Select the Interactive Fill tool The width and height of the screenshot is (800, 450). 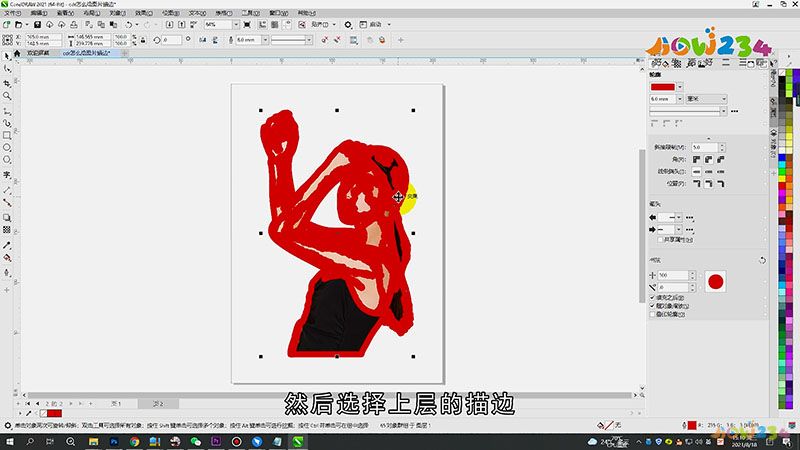coord(7,258)
